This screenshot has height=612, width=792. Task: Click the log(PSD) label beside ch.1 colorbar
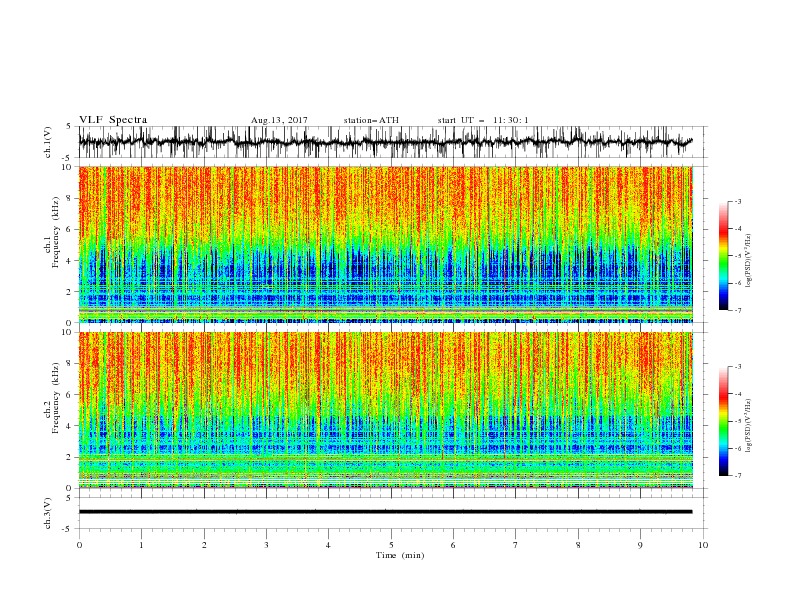tap(749, 261)
